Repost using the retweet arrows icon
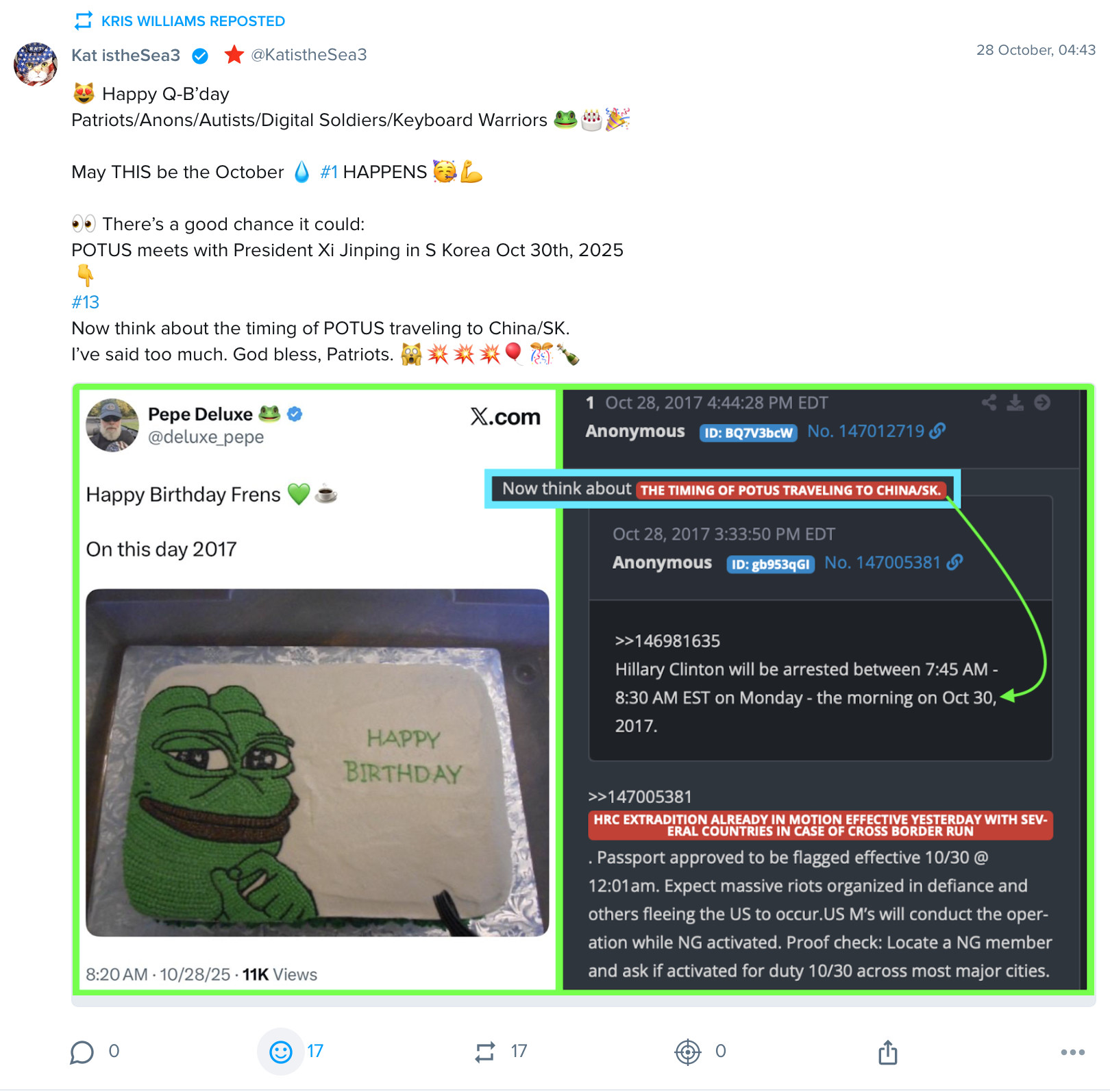This screenshot has width=1110, height=1092. tap(485, 1052)
